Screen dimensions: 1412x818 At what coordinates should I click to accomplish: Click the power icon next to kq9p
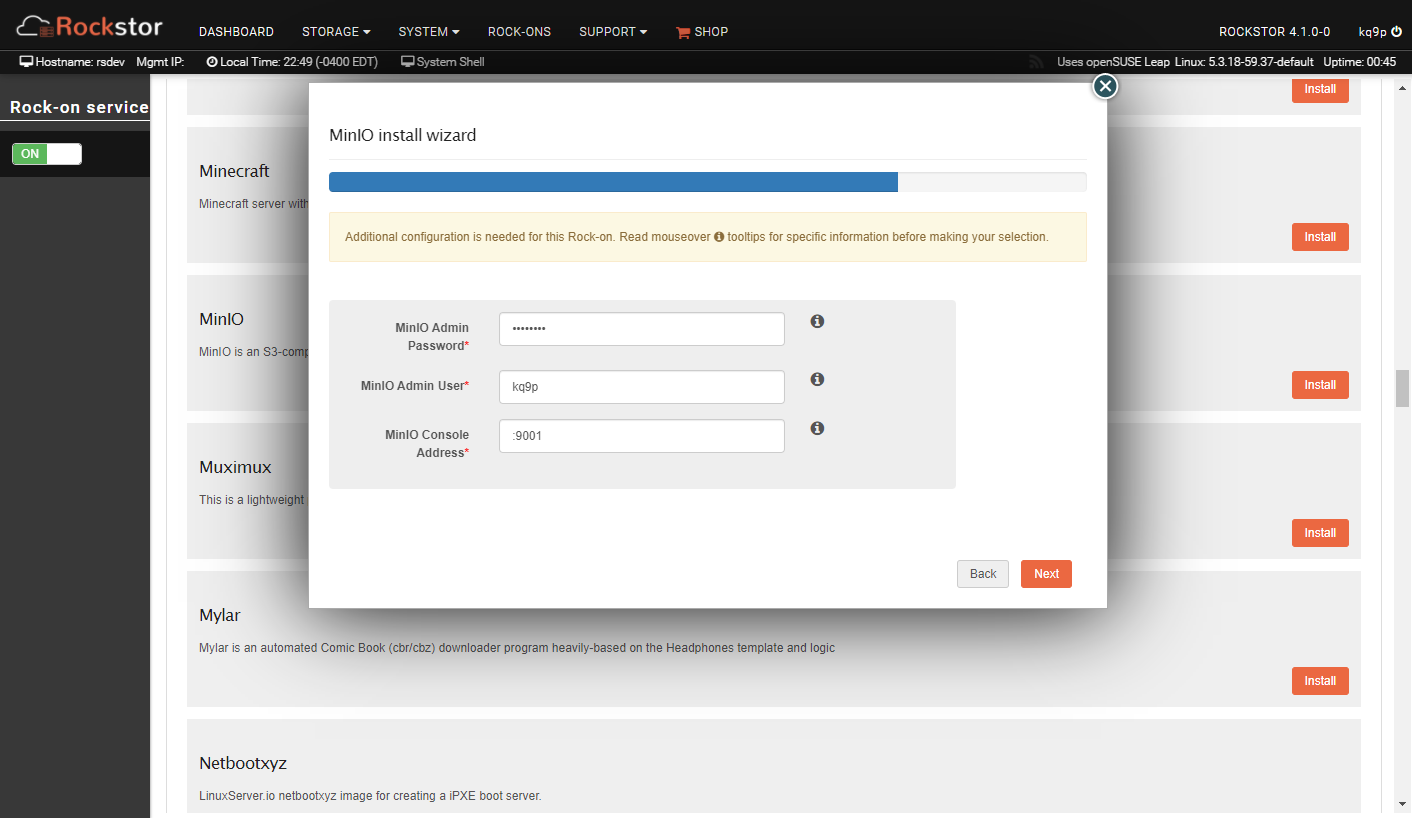1396,32
